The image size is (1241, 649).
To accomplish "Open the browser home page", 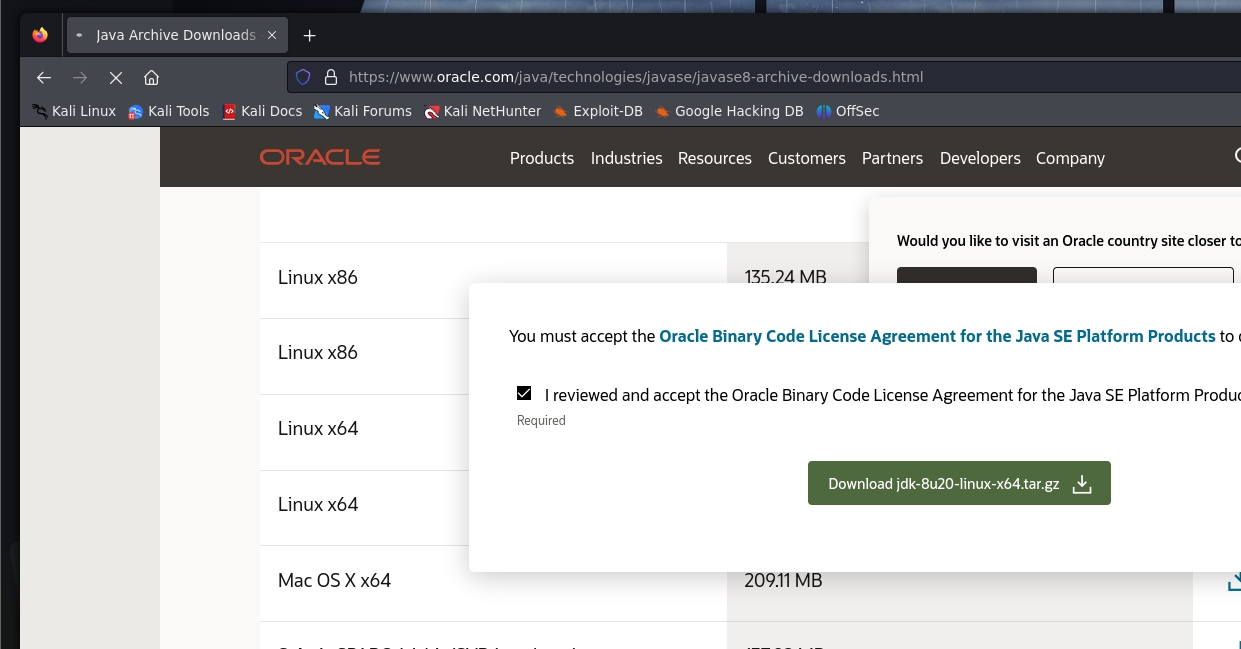I will coord(151,77).
